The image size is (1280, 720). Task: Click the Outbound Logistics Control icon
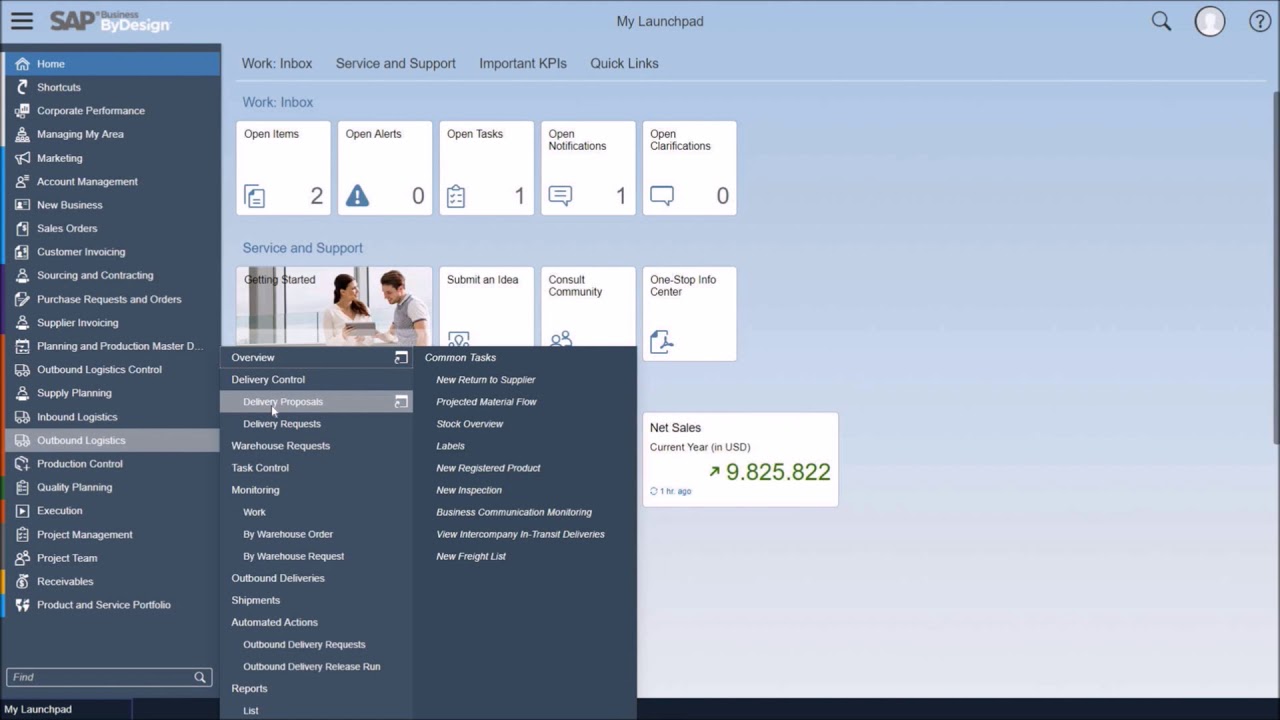[22, 369]
